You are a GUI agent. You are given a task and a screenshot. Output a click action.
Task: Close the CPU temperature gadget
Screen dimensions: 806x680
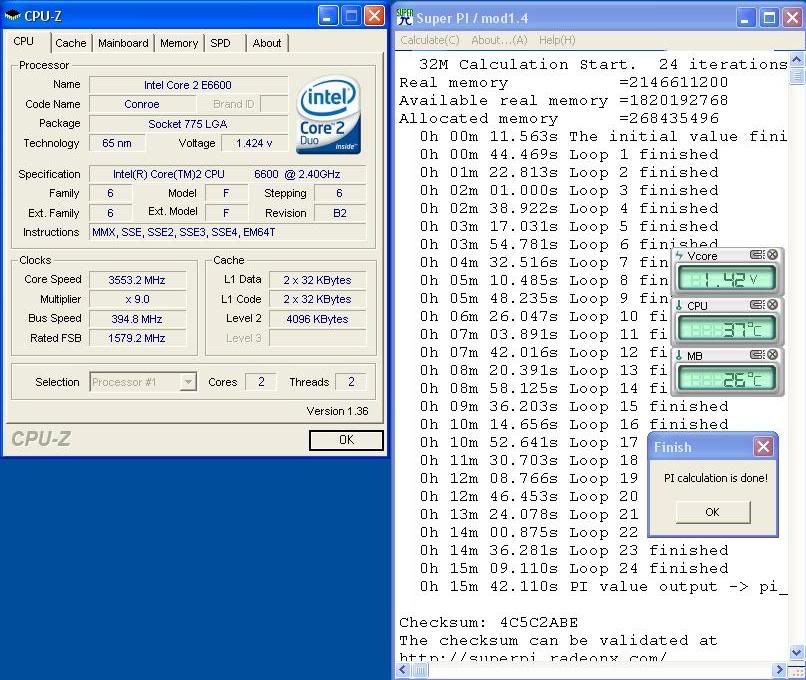click(772, 305)
